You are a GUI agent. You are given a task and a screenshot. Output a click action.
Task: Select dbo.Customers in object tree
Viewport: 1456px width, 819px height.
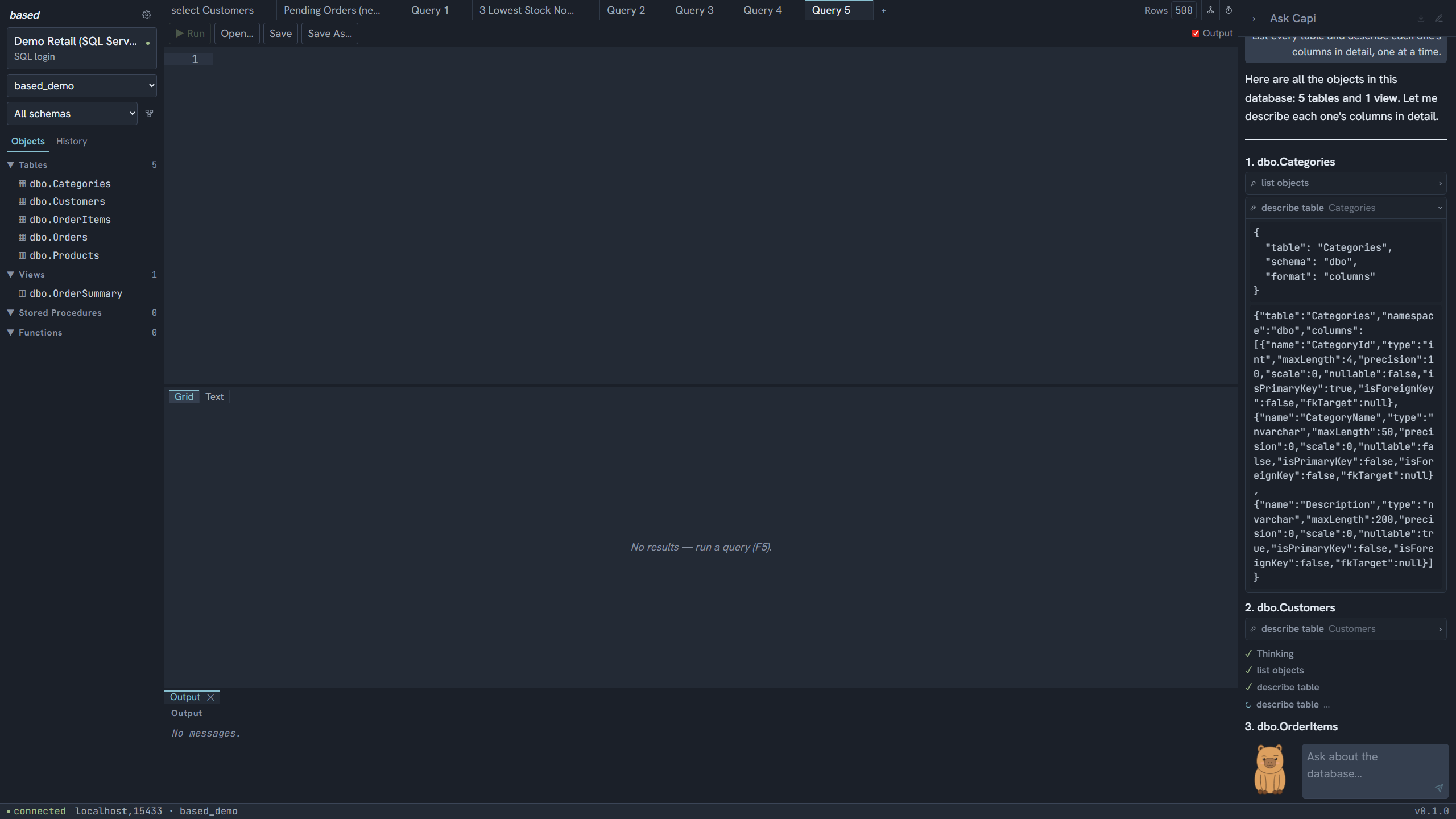(67, 201)
